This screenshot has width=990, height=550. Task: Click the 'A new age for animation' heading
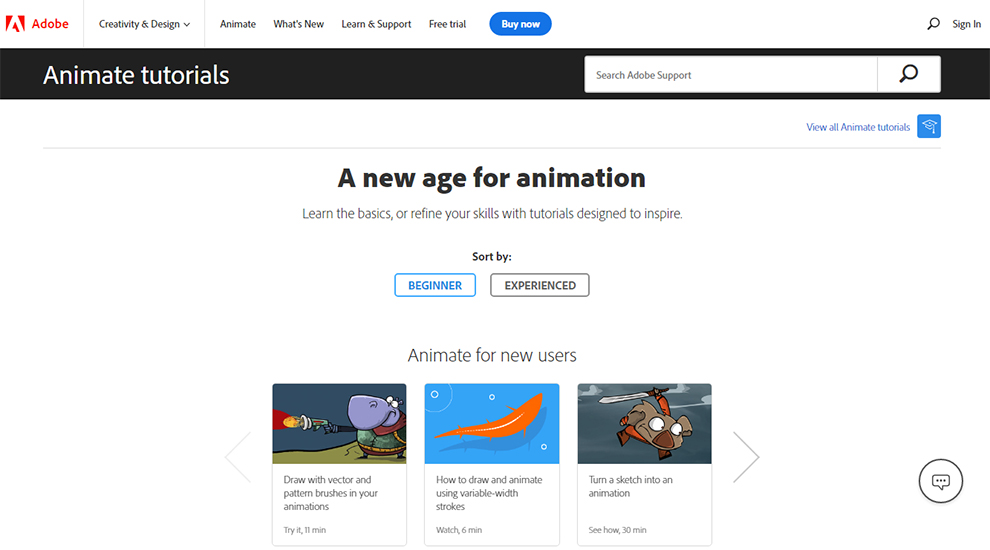[492, 179]
